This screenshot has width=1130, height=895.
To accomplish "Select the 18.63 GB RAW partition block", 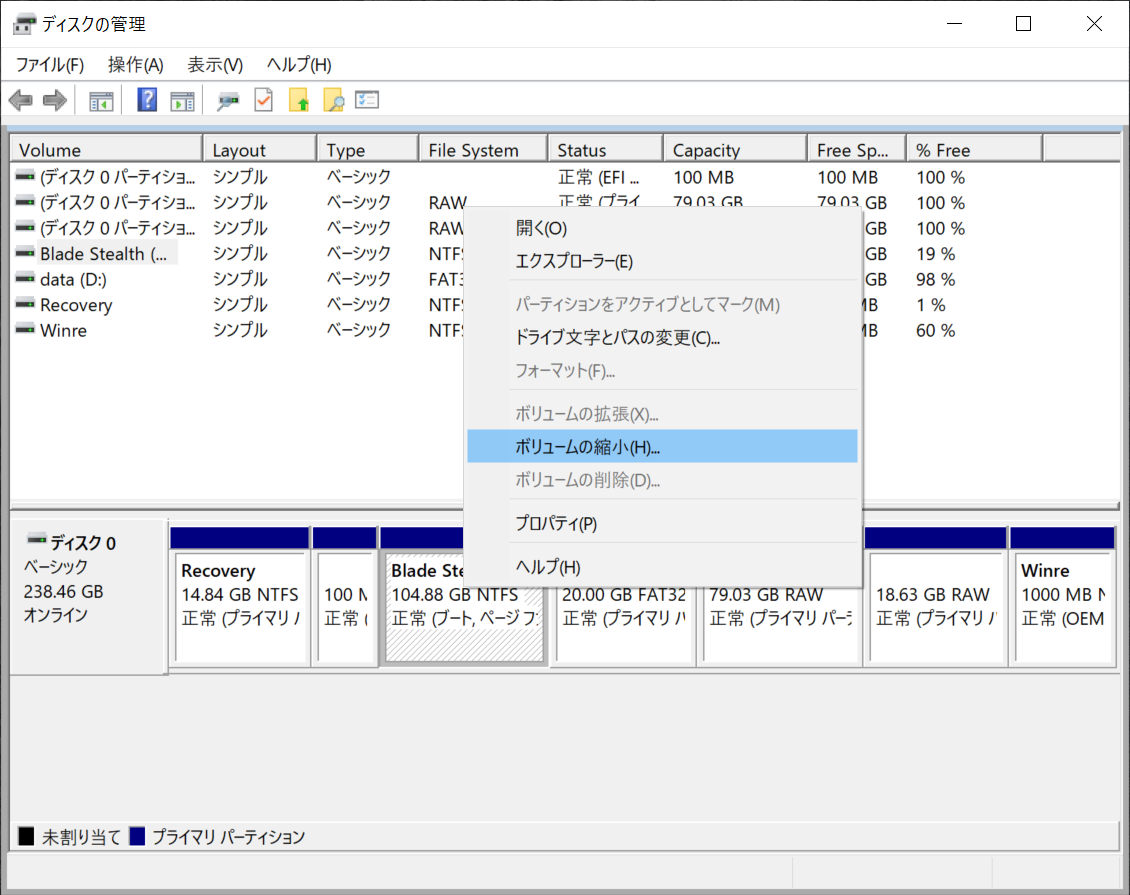I will (936, 607).
